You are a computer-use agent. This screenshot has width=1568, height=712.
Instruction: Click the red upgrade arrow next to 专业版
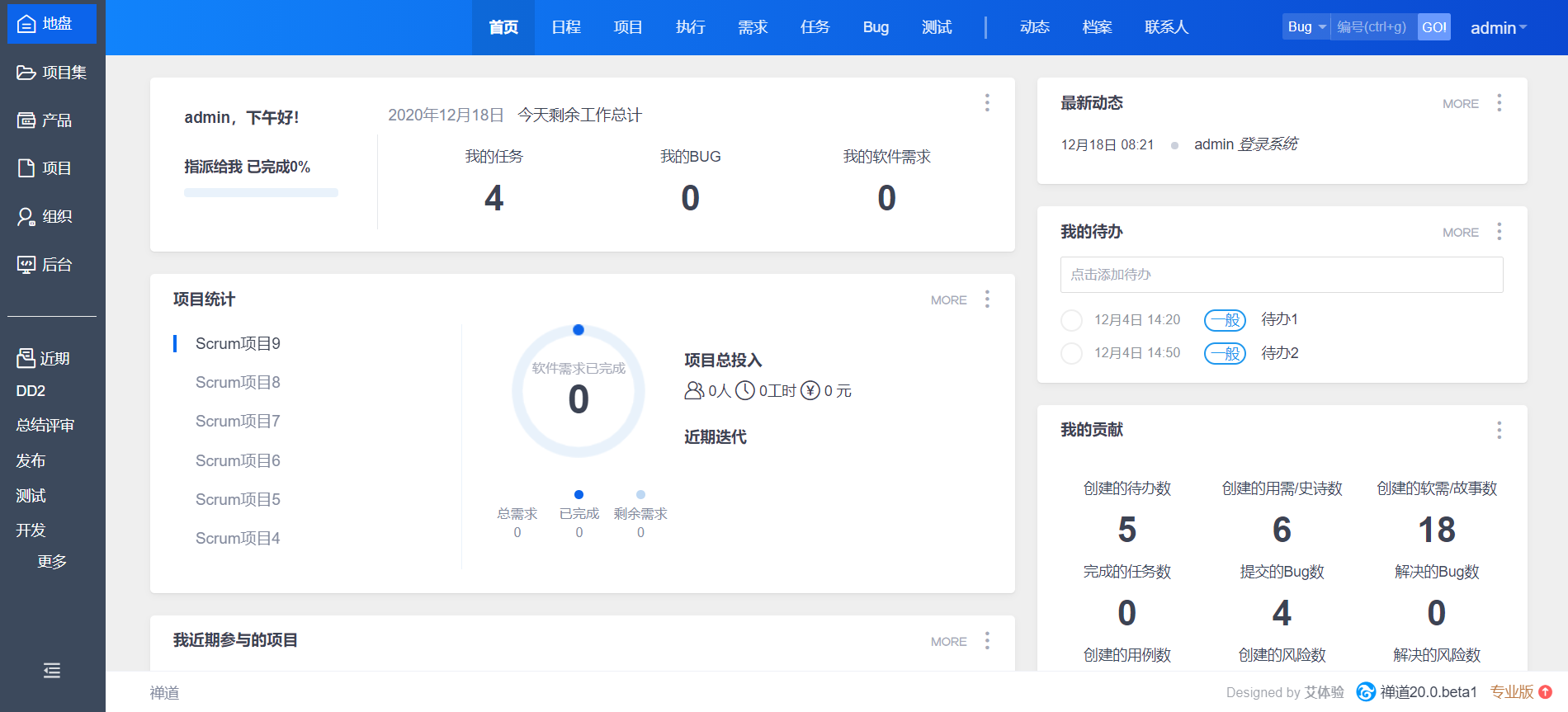click(x=1546, y=691)
